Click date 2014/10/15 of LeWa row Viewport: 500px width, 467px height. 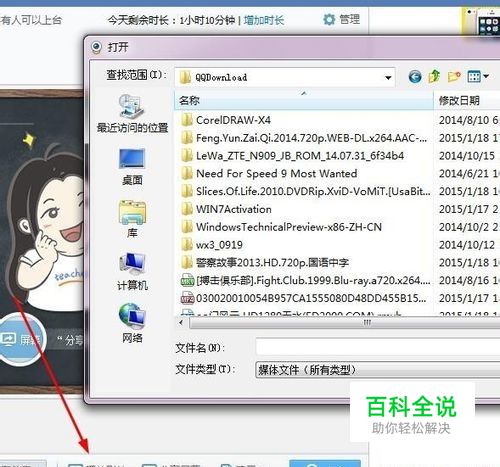pyautogui.click(x=467, y=156)
